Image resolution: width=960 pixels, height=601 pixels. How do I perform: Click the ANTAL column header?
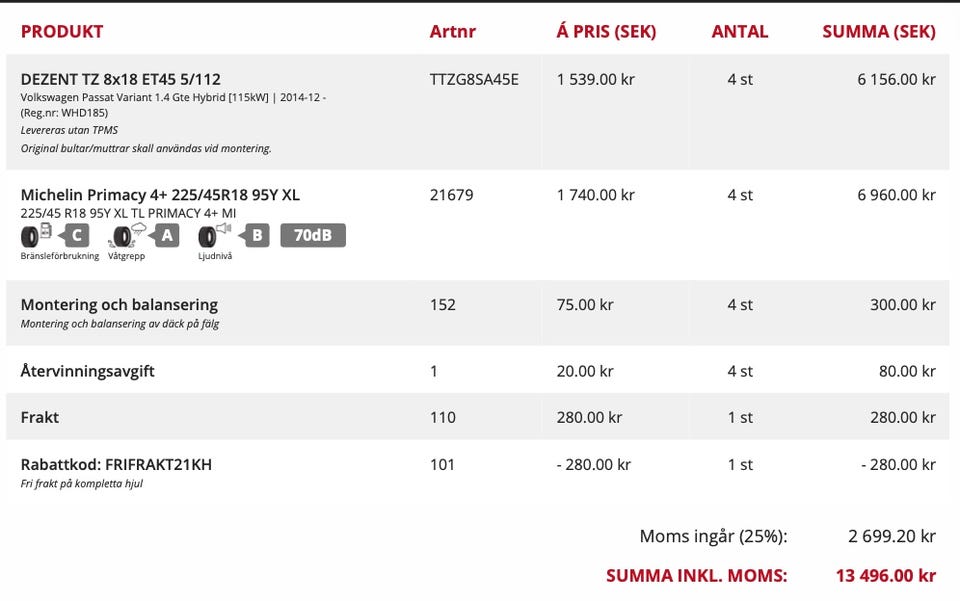point(740,31)
